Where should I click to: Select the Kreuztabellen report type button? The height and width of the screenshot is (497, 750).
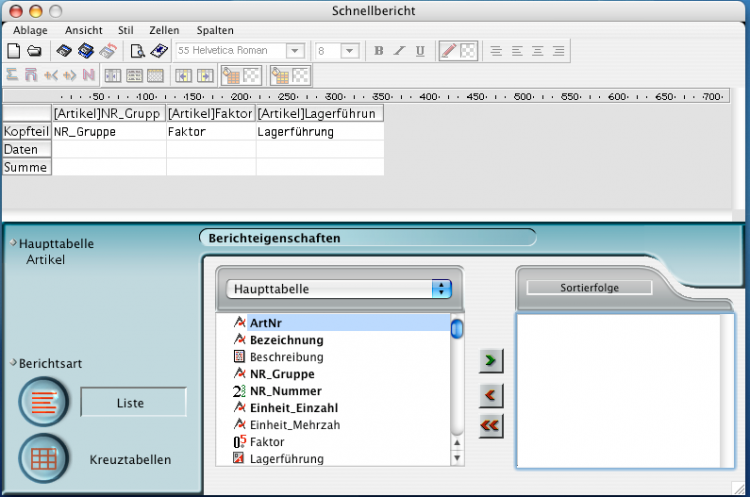point(44,459)
